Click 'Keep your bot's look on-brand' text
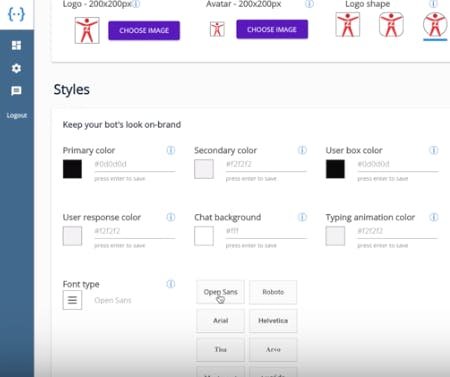The height and width of the screenshot is (377, 450). (122, 125)
